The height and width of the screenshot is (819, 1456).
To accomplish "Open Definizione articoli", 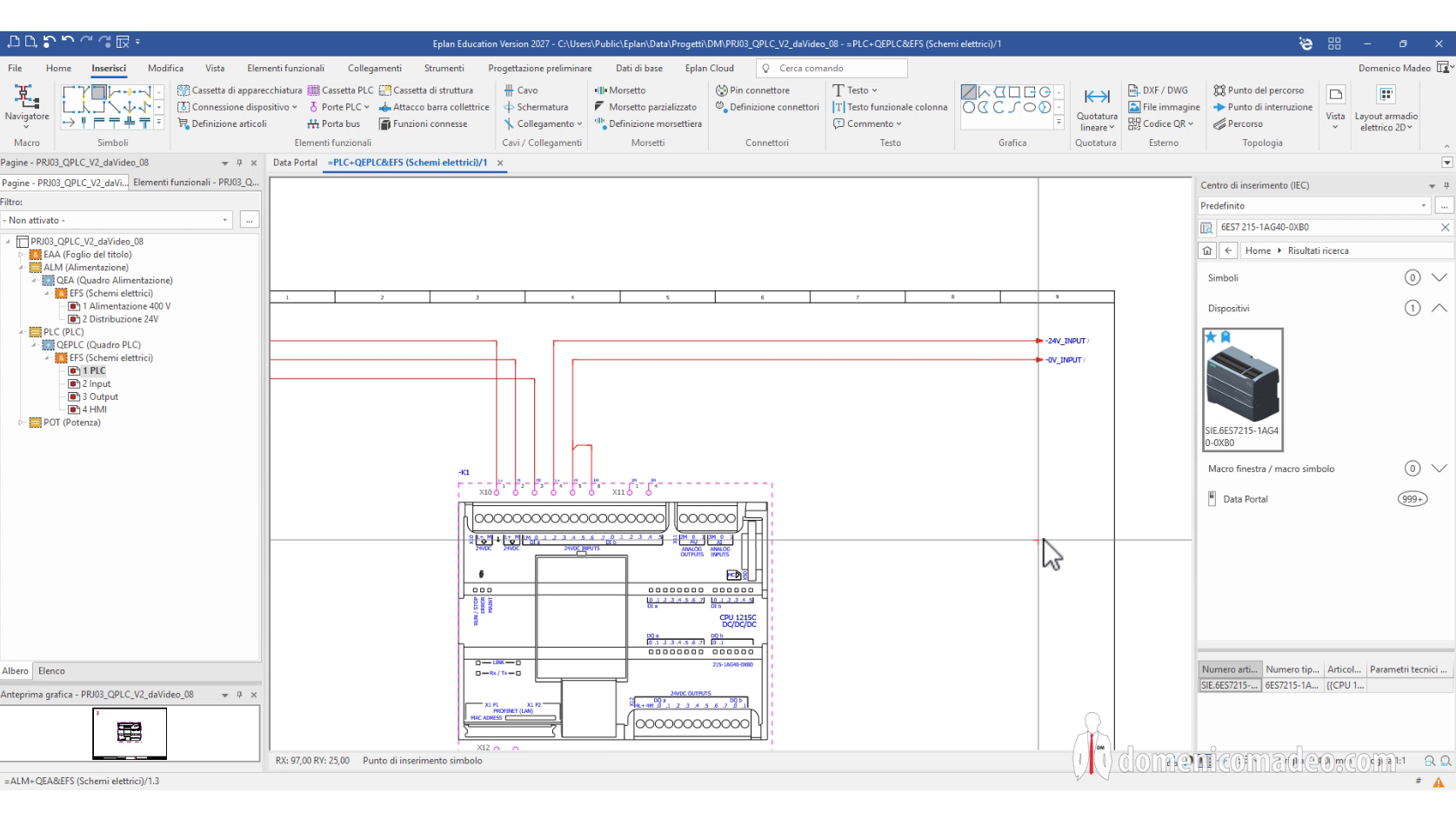I will coord(222,124).
